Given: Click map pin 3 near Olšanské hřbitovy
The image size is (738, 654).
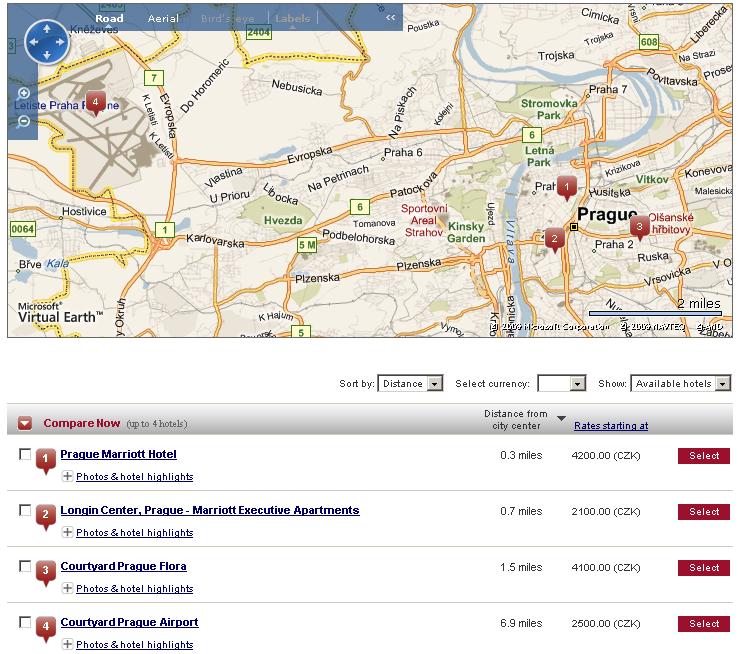Looking at the screenshot, I should 639,227.
